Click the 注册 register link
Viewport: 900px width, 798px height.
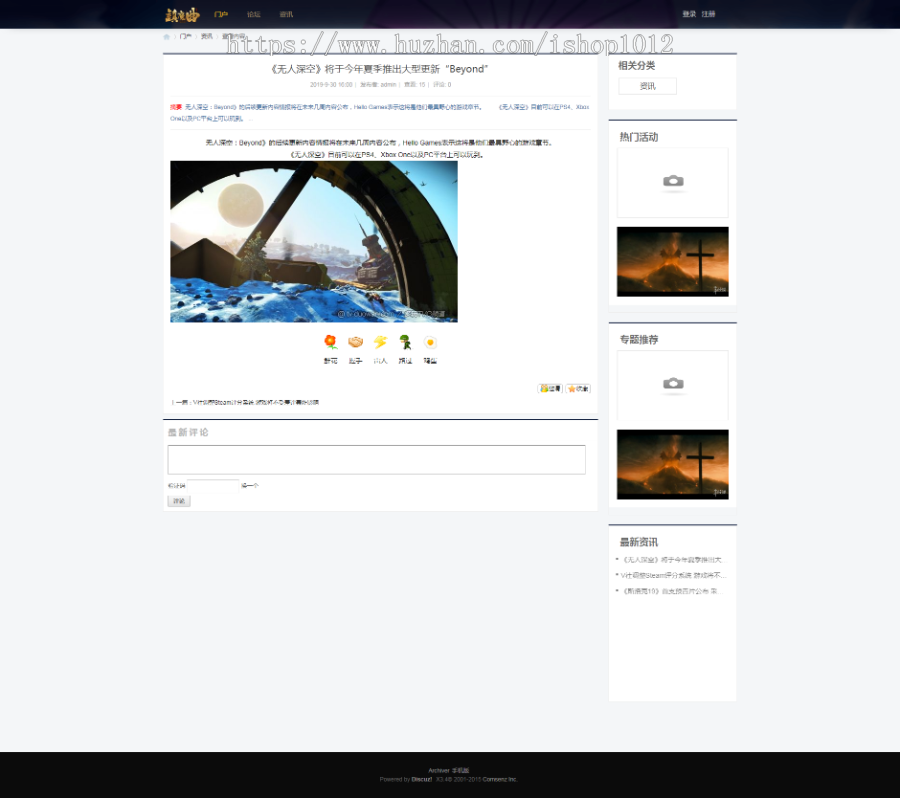708,14
